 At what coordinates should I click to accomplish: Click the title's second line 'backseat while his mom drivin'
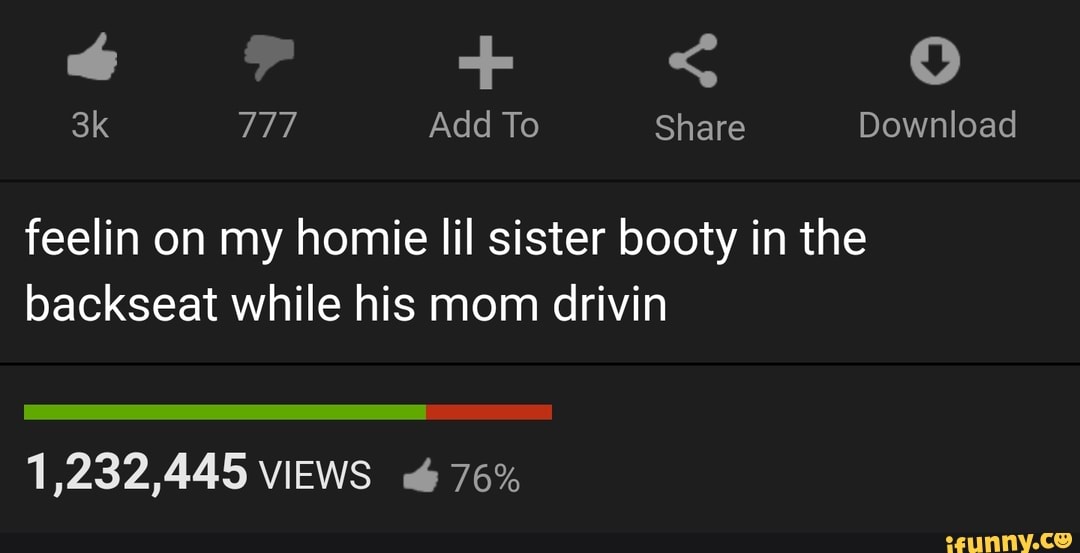click(x=346, y=304)
